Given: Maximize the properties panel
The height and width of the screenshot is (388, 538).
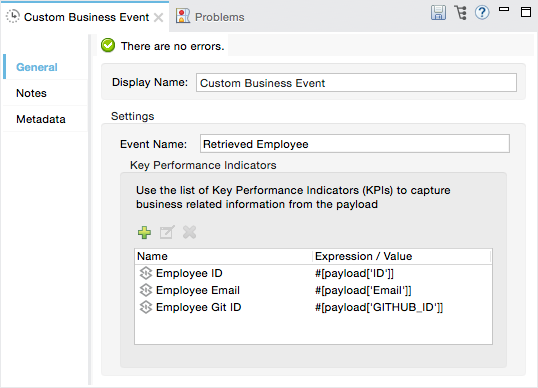Looking at the screenshot, I should 526,12.
